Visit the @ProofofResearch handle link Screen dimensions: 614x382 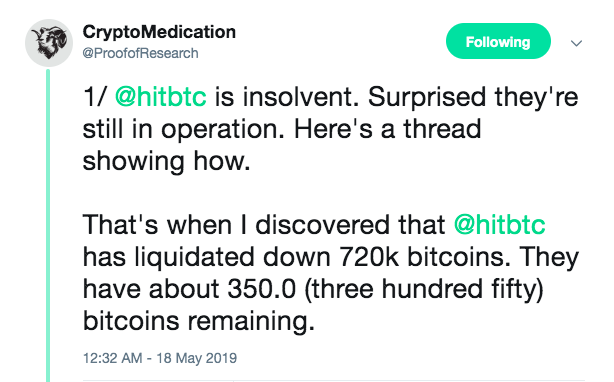[140, 53]
